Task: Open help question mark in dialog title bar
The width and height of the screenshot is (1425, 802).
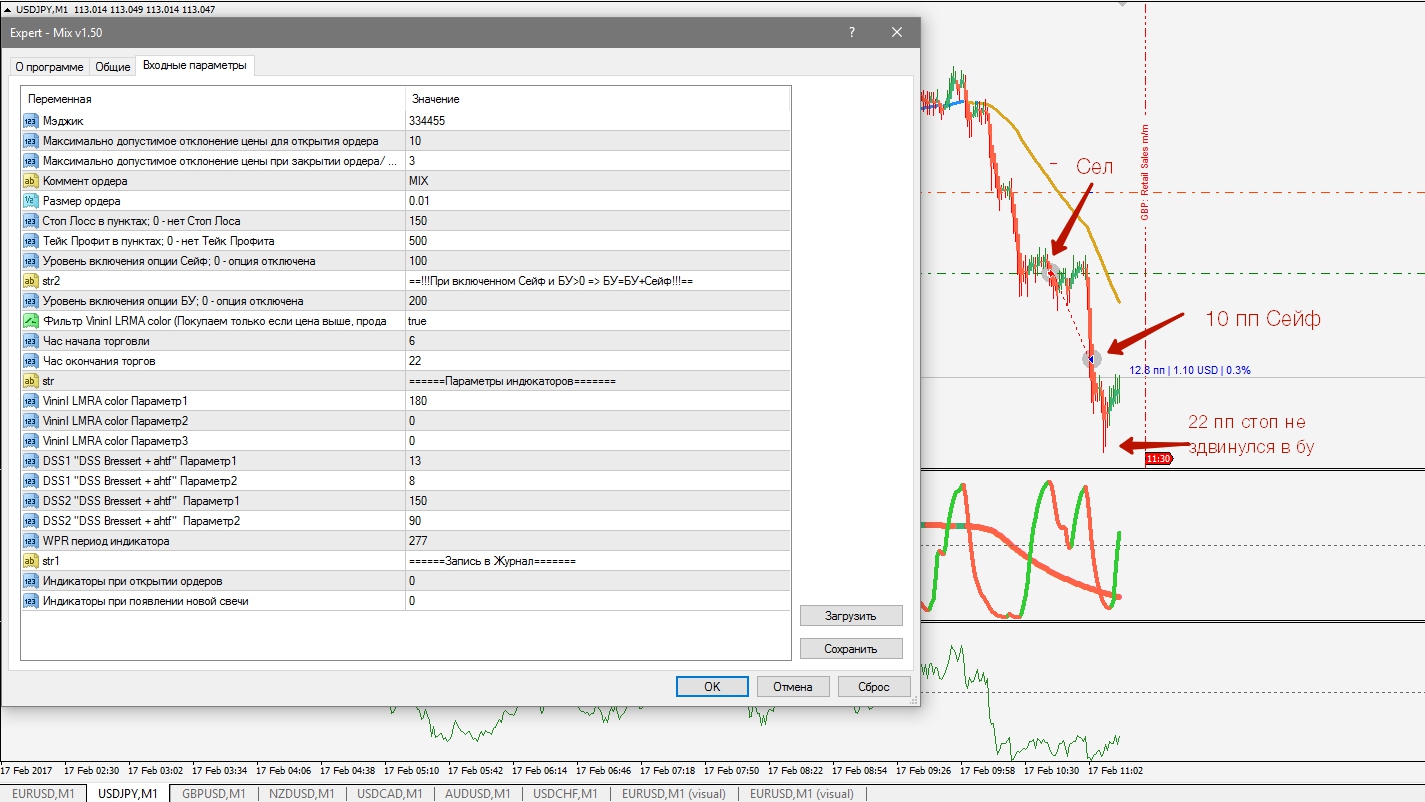Action: point(852,32)
